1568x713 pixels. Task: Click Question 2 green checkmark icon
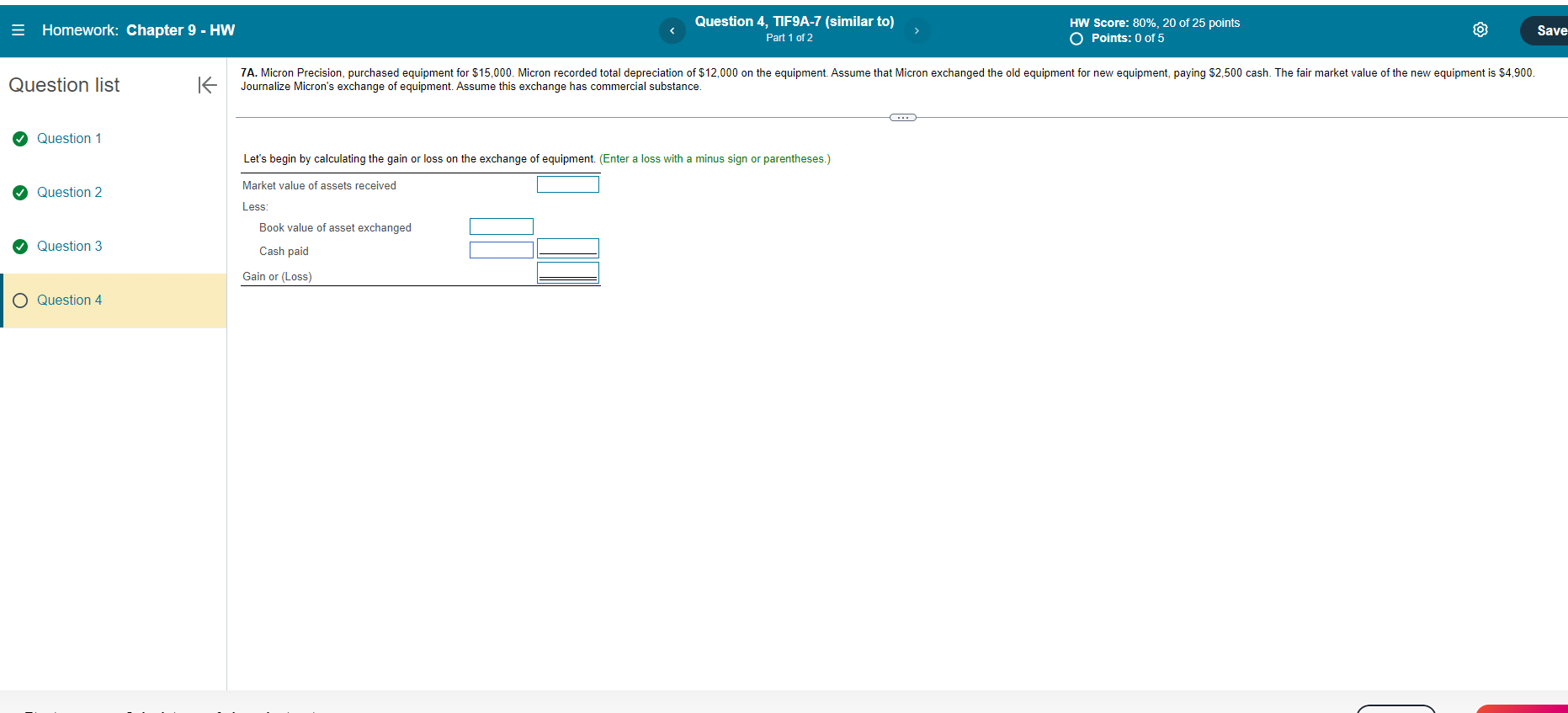(20, 193)
